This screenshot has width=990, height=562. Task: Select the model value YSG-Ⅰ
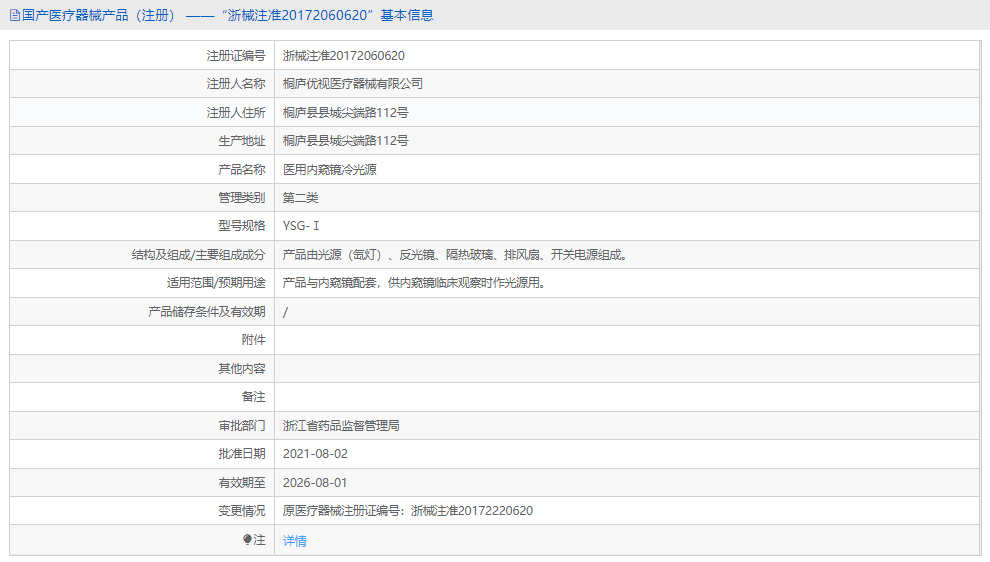pyautogui.click(x=301, y=225)
